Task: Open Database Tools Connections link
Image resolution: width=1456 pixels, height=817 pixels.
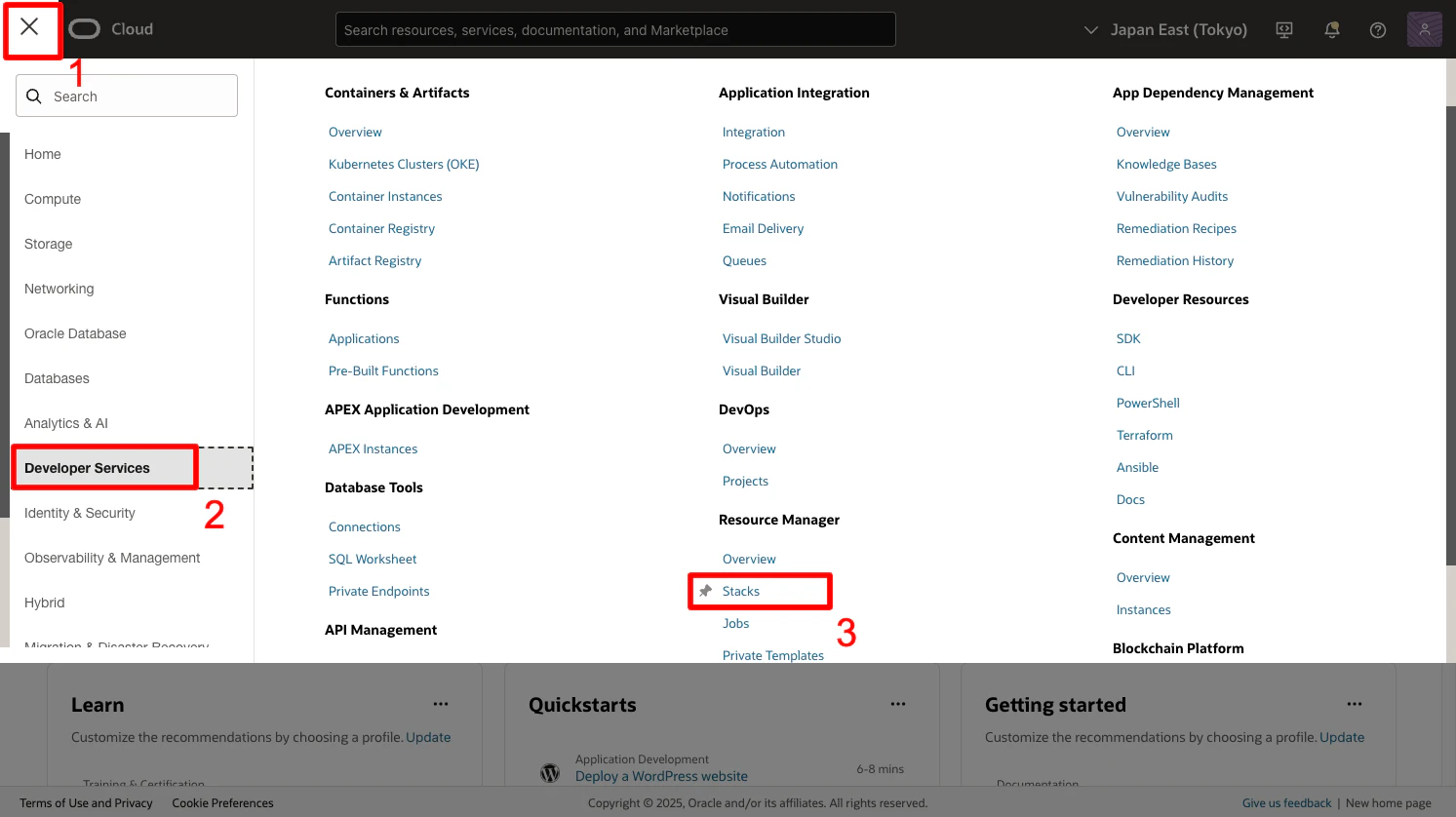Action: 365,526
